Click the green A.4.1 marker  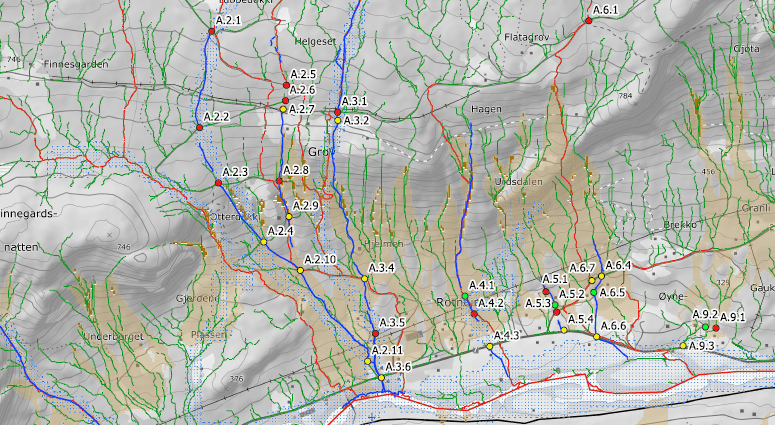pyautogui.click(x=466, y=297)
